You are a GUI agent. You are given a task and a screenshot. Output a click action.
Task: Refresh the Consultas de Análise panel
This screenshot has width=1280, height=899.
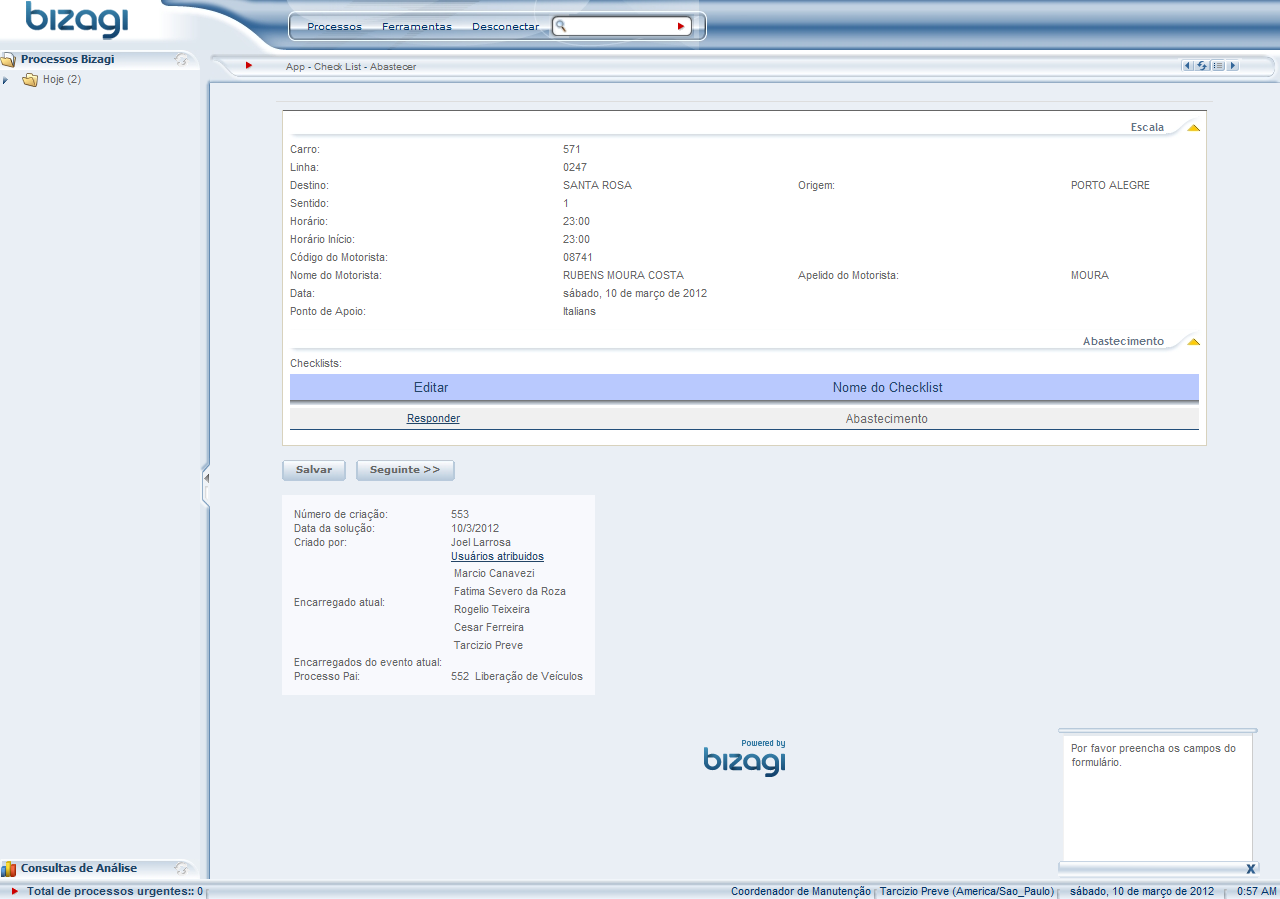[x=182, y=869]
